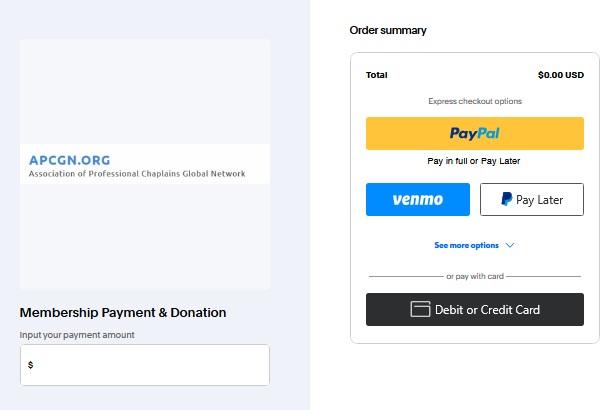Pay with the Pay Later button
Screen dimensions: 616x410
click(531, 200)
